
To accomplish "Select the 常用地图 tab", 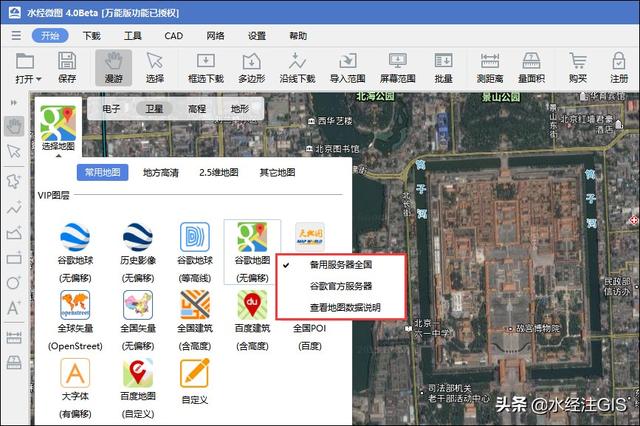I will click(x=102, y=173).
